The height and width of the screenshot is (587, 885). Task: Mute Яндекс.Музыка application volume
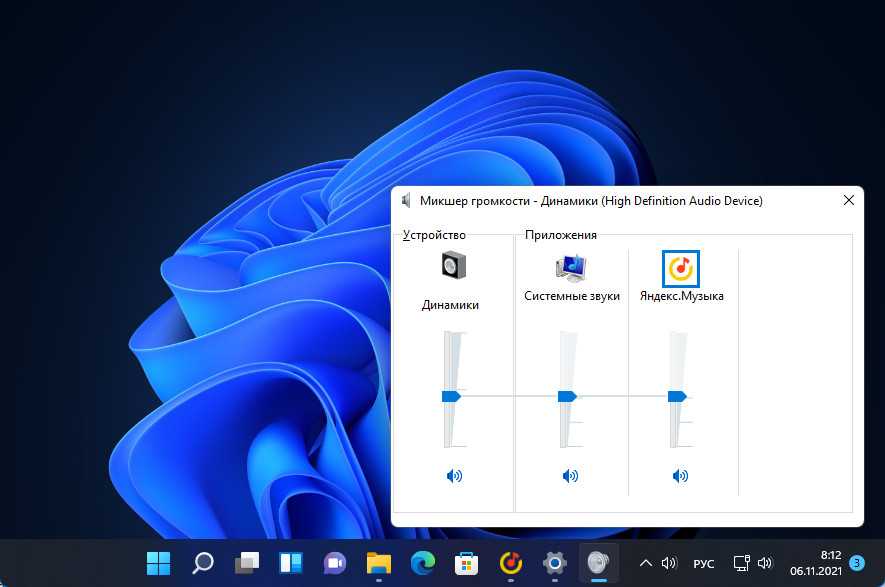pos(680,476)
